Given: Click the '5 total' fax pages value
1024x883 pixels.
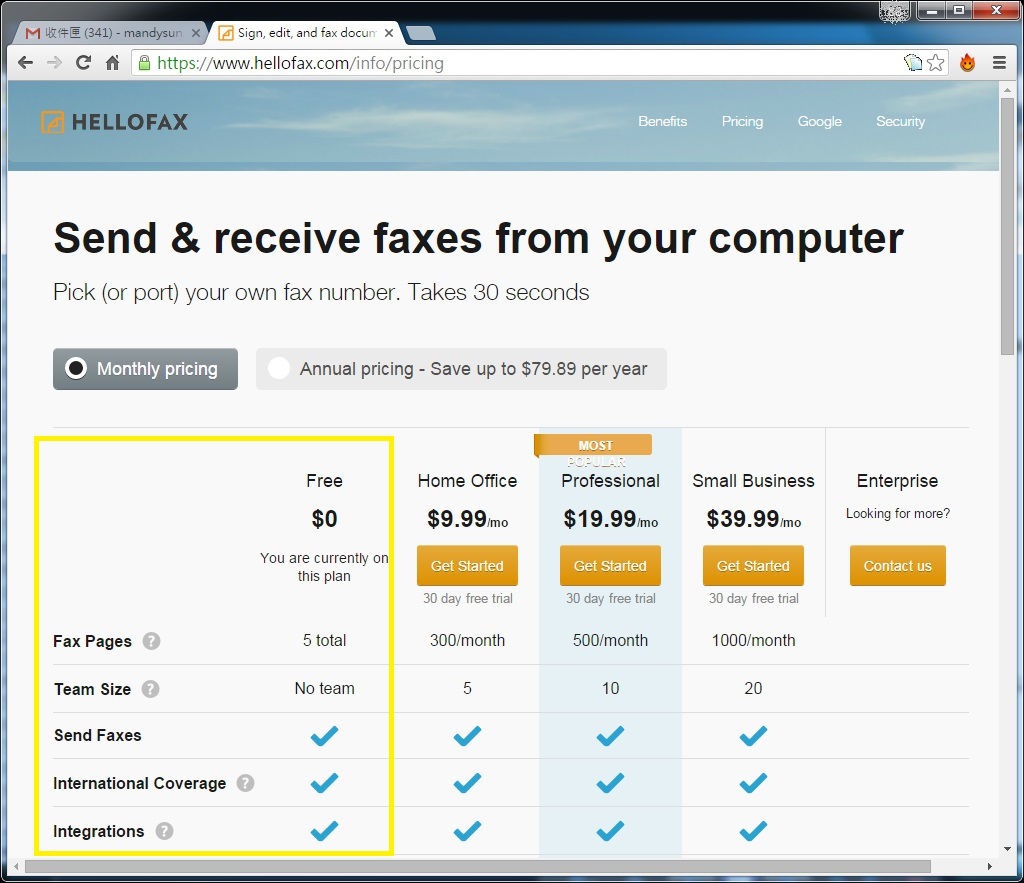Looking at the screenshot, I should click(x=324, y=640).
